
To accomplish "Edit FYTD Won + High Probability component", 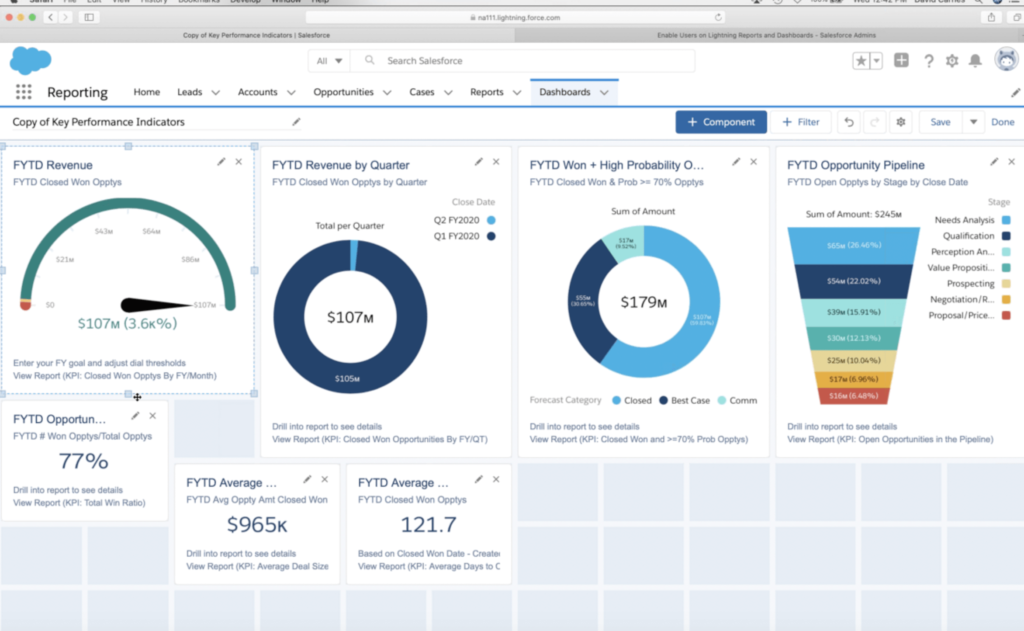I will (736, 161).
